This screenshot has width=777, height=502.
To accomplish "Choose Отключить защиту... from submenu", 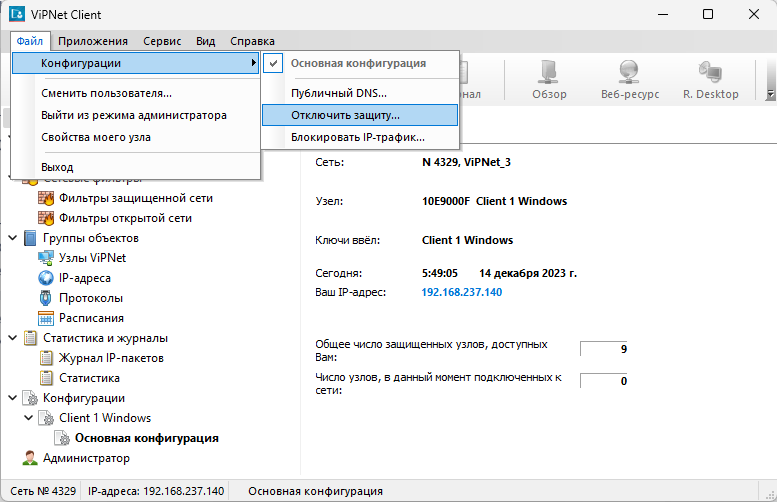I will click(x=345, y=115).
